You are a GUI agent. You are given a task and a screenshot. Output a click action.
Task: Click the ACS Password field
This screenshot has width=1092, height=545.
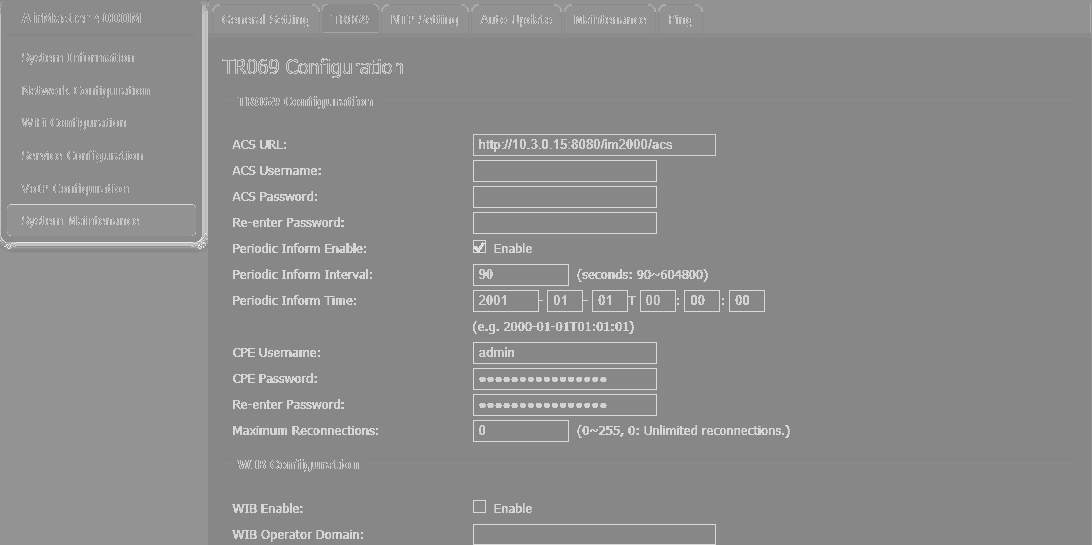[565, 197]
